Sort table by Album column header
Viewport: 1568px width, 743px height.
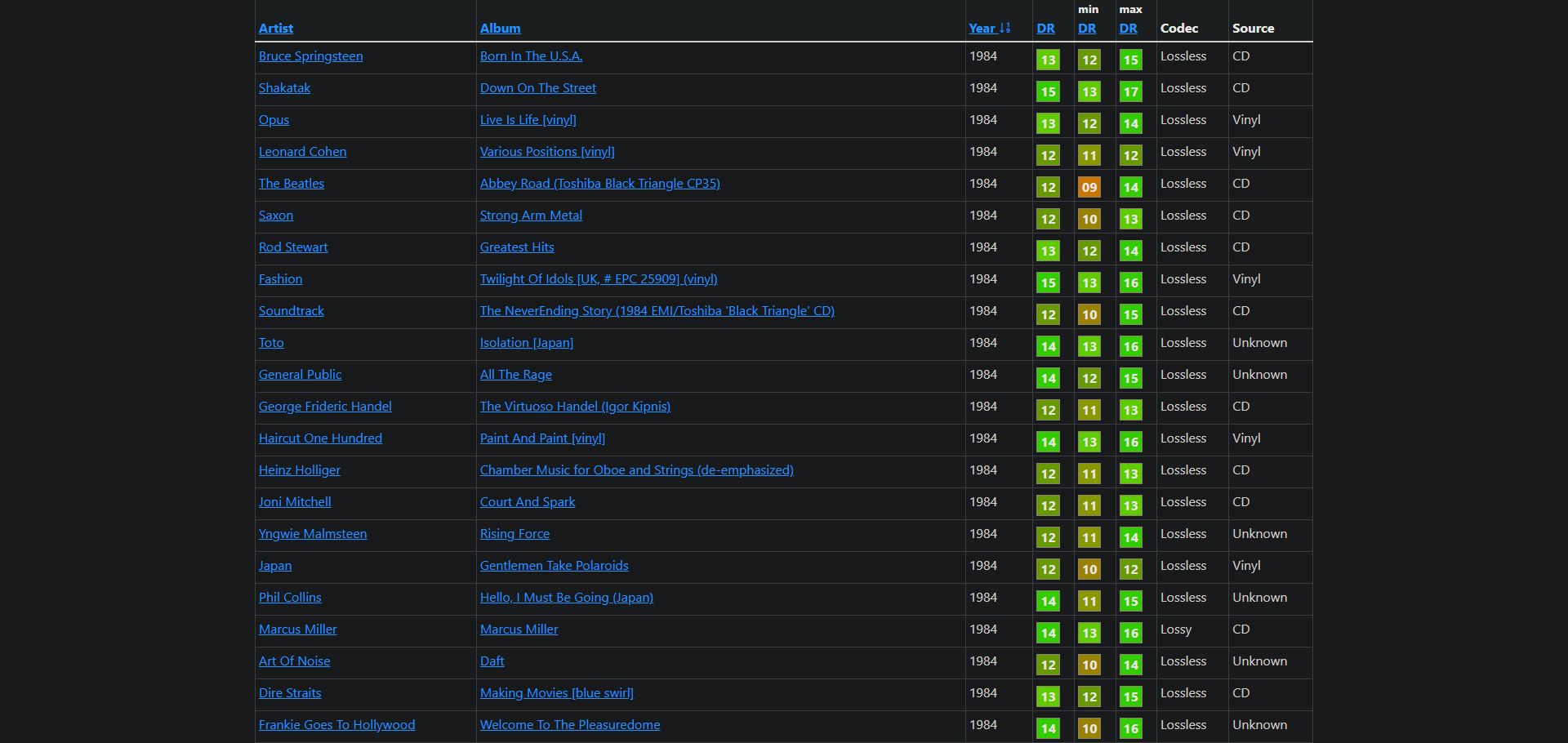[500, 28]
